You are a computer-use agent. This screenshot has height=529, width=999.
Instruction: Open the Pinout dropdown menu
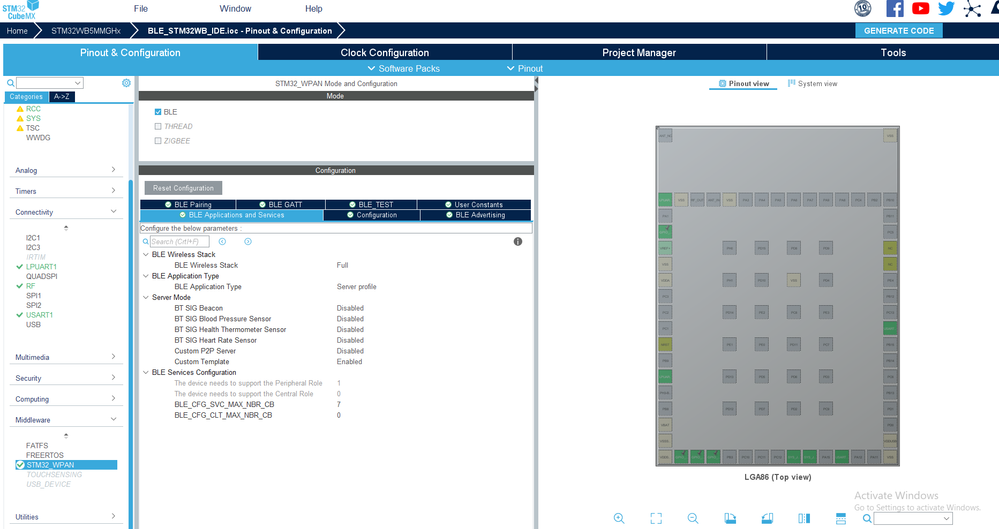(x=525, y=68)
